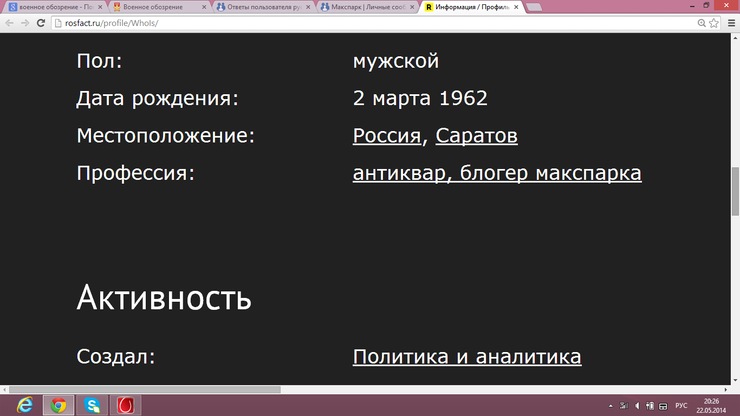Viewport: 740px width, 416px height.
Task: Click the 'Профессия:' label
Action: pos(135,173)
